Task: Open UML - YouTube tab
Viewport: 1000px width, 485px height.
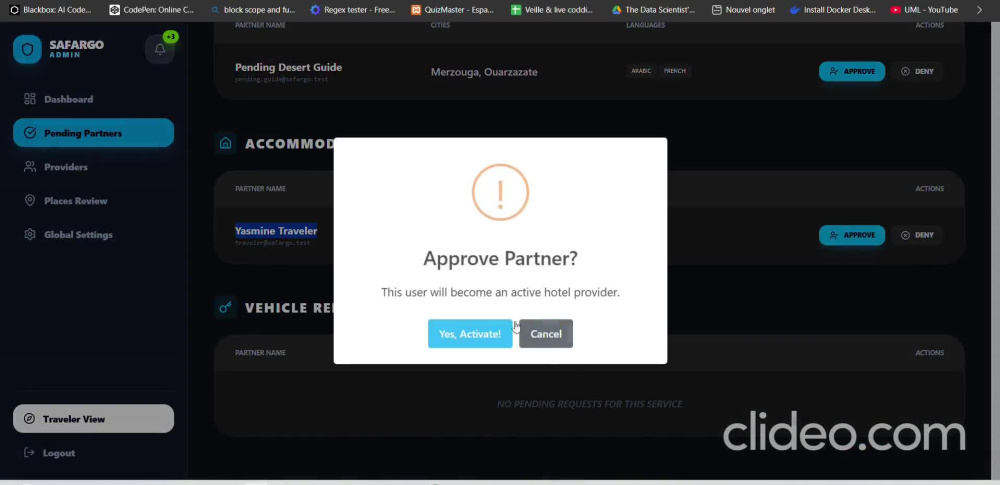Action: [925, 10]
